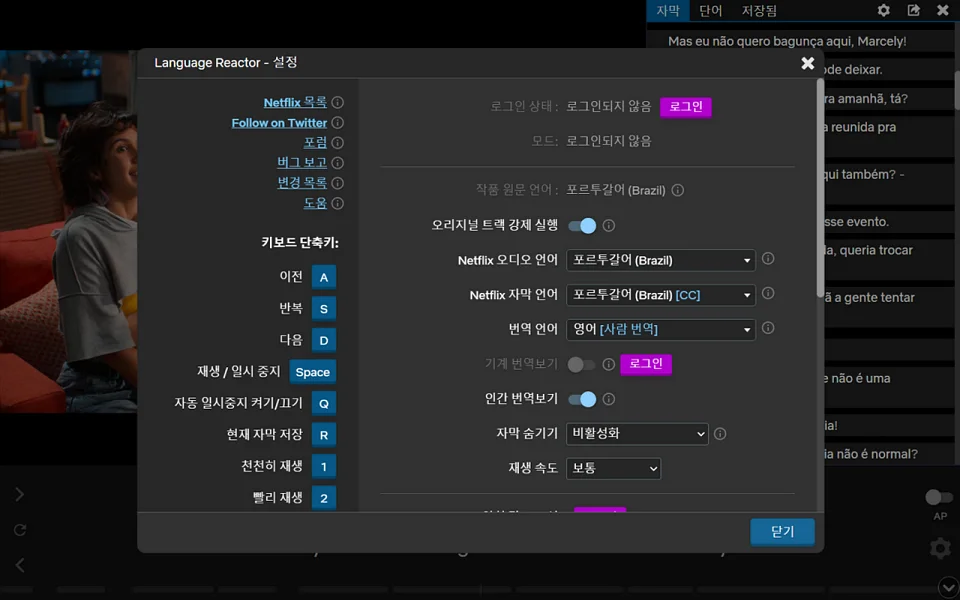This screenshot has height=600, width=960.
Task: Switch to the 단어 tab
Action: 710,10
